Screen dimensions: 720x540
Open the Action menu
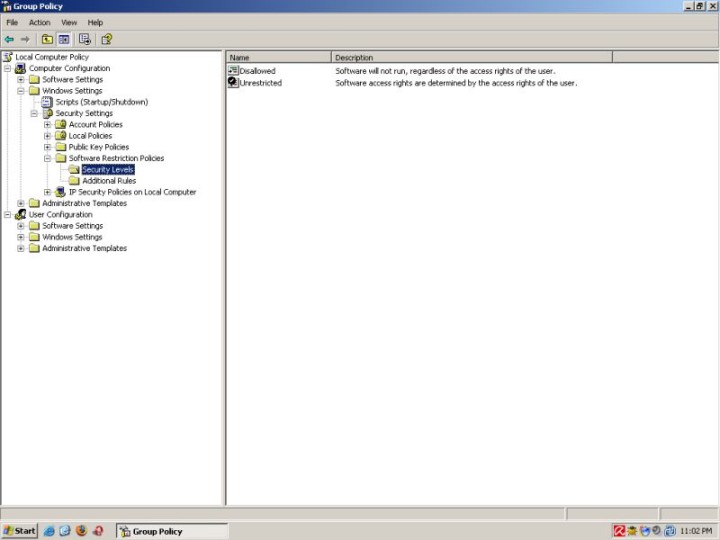point(39,22)
